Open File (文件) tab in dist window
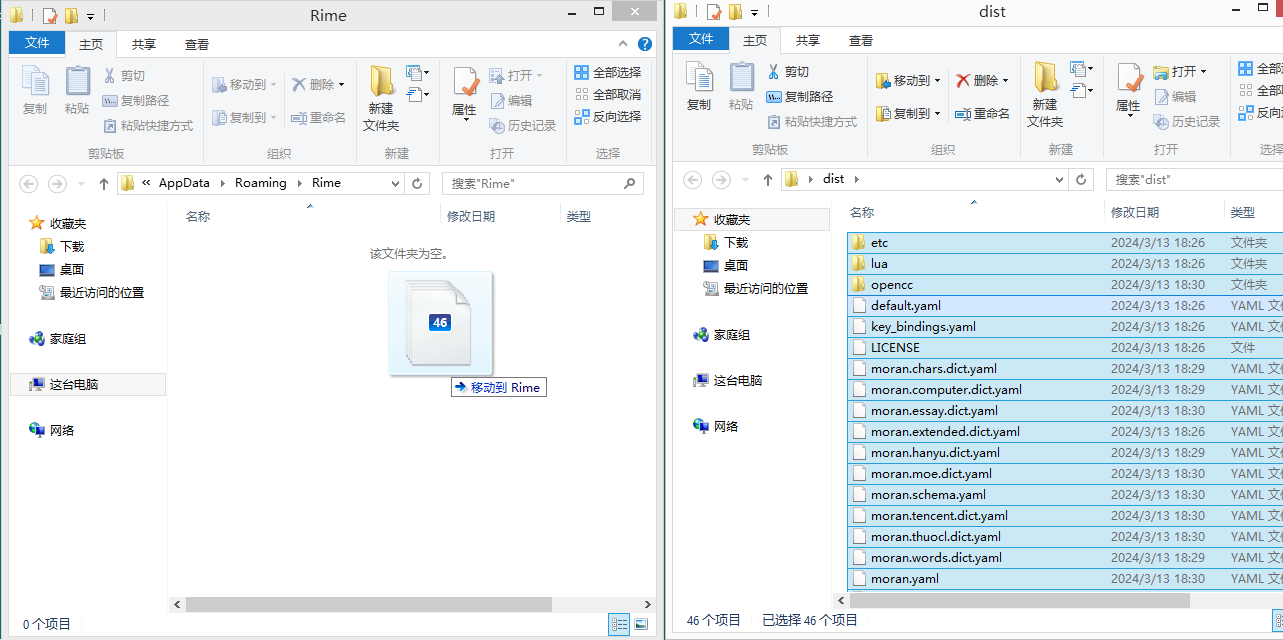The image size is (1283, 640). click(x=701, y=39)
